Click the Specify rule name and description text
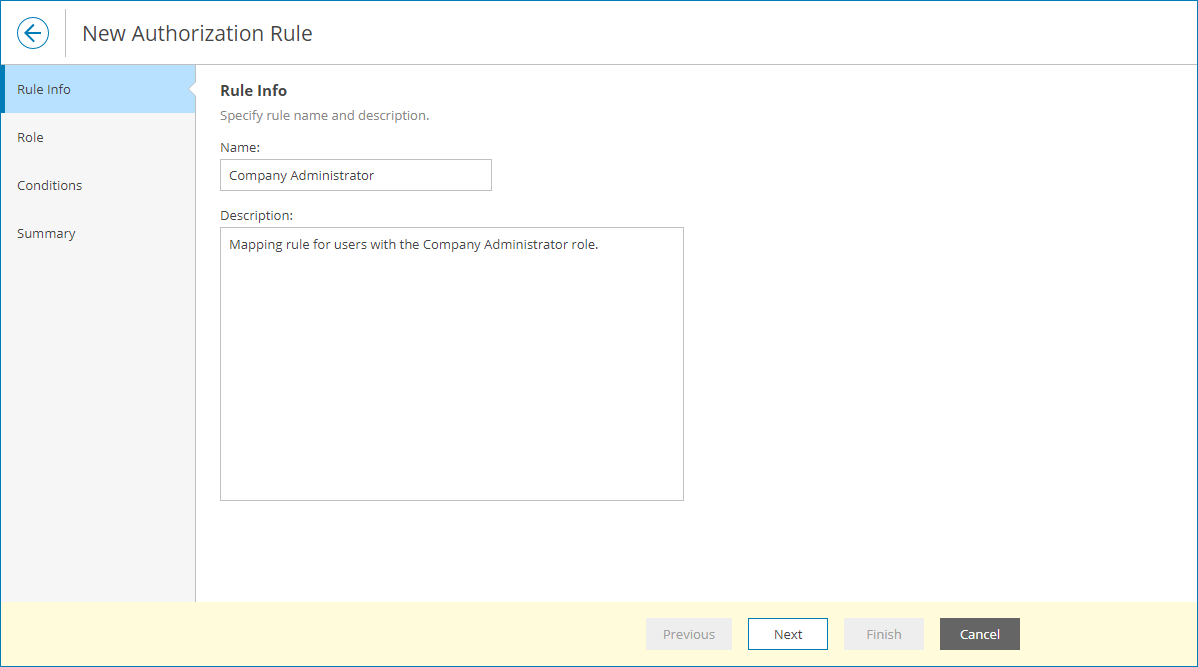The height and width of the screenshot is (667, 1198). [x=323, y=115]
